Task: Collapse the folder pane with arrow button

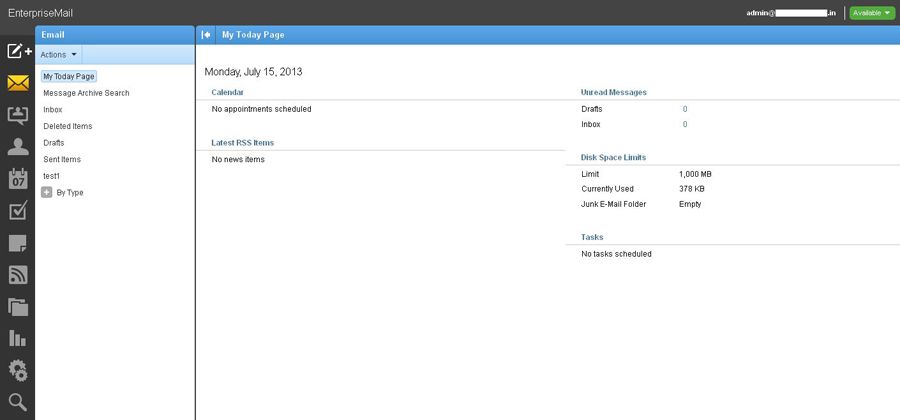Action: (x=206, y=34)
